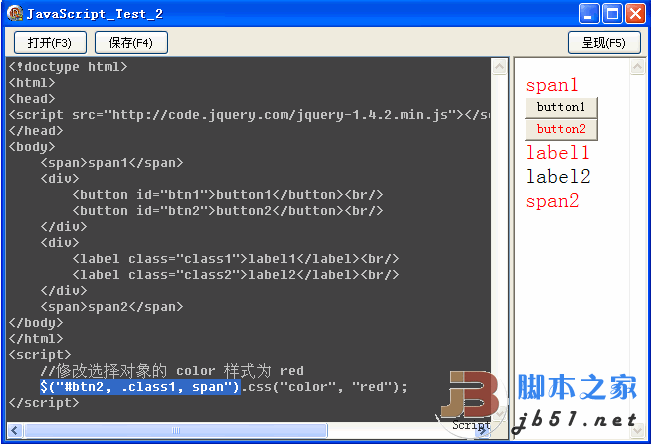Close the JavaScript_Test_2 window
The height and width of the screenshot is (444, 651).
[636, 13]
